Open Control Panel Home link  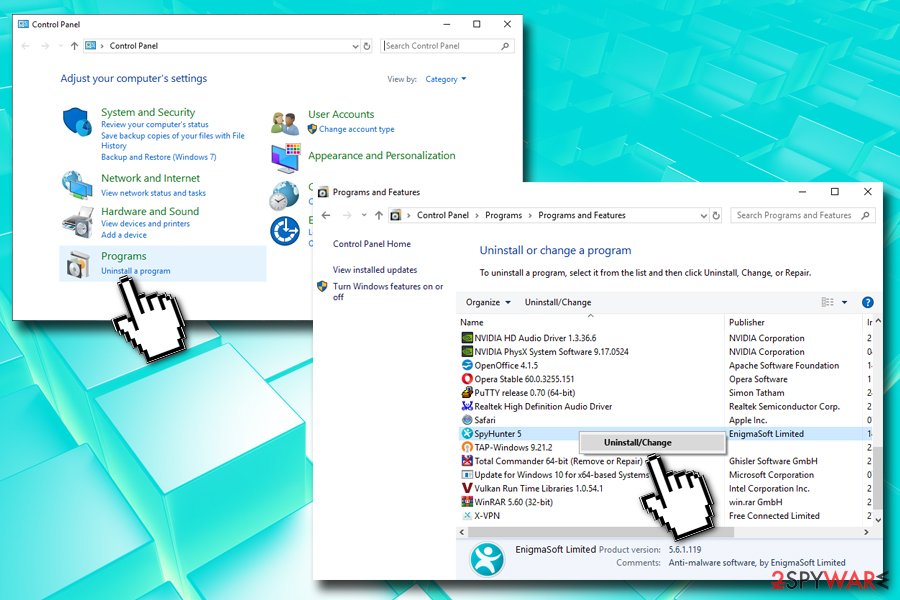tap(371, 244)
